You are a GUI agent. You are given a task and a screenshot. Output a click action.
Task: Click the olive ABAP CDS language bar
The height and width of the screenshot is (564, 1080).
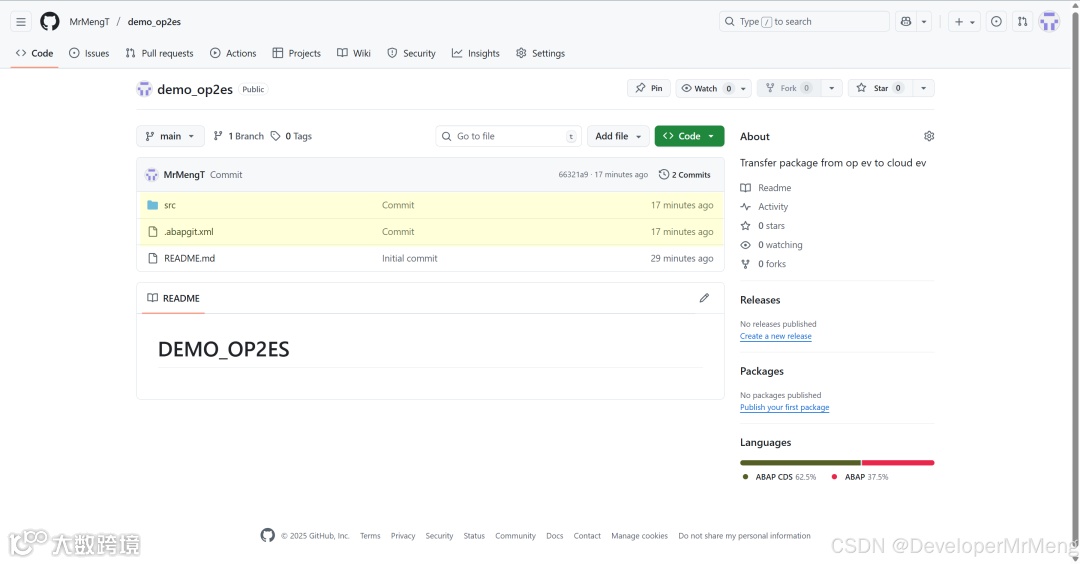(x=800, y=463)
